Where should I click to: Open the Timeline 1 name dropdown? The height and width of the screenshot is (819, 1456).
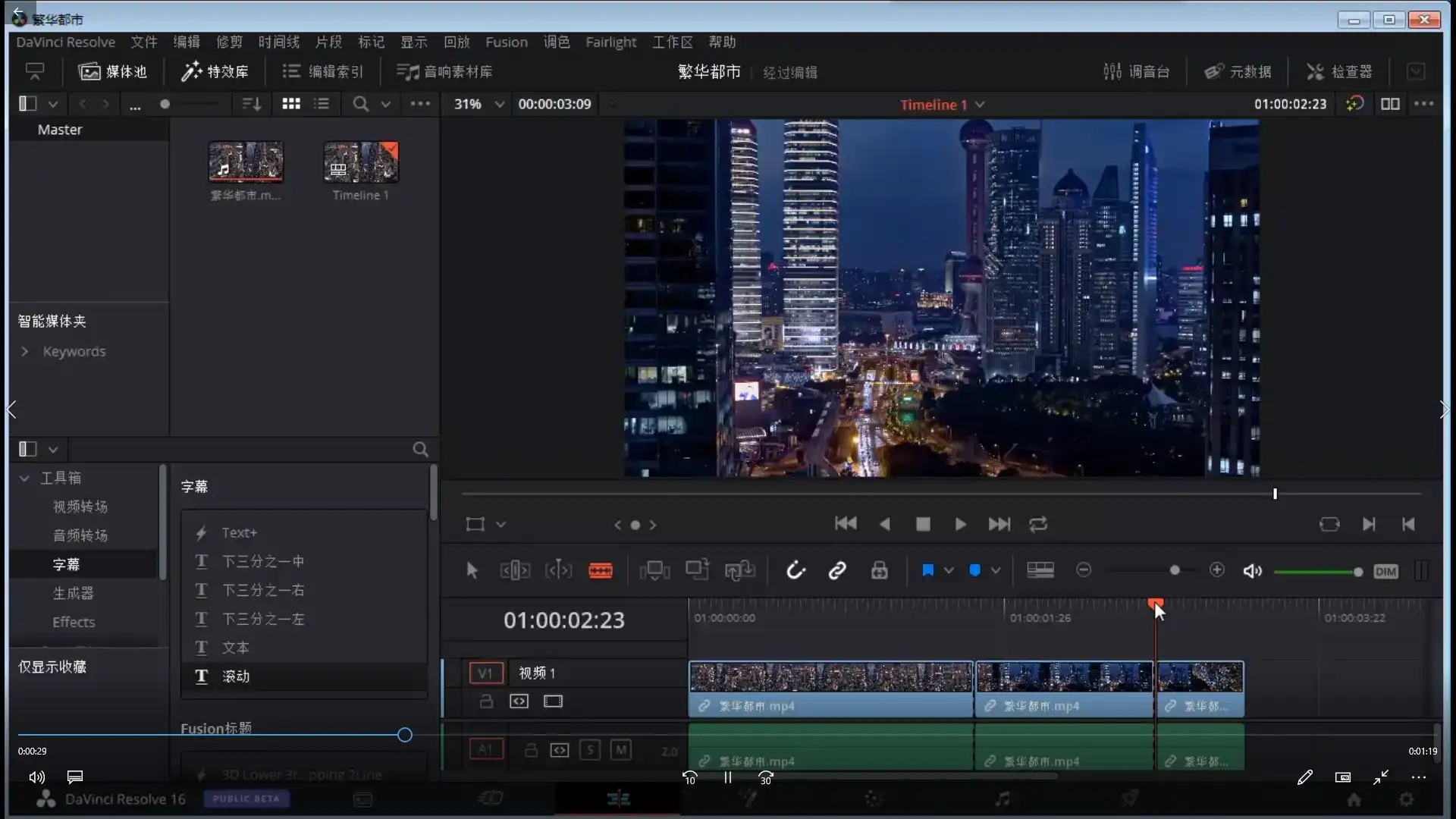980,105
